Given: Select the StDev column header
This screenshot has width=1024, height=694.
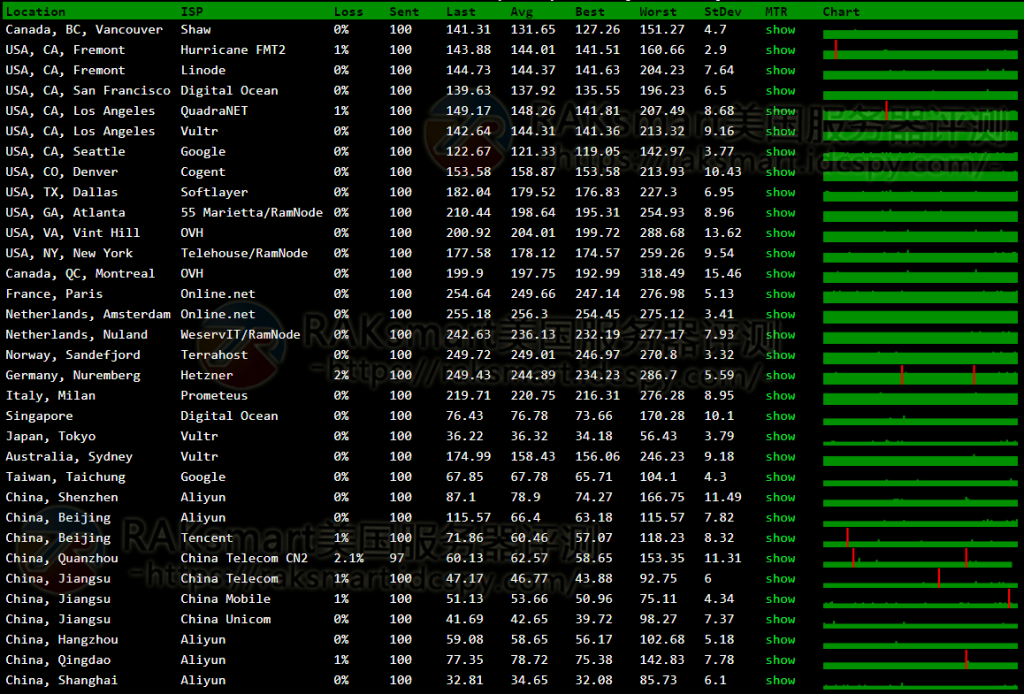Looking at the screenshot, I should click(722, 12).
